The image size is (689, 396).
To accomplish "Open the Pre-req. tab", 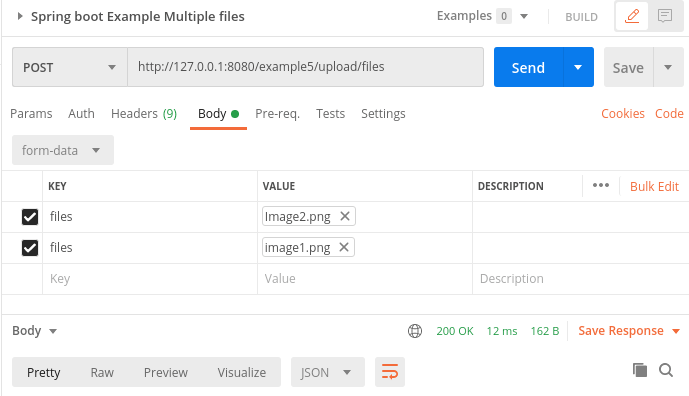I will click(x=277, y=114).
